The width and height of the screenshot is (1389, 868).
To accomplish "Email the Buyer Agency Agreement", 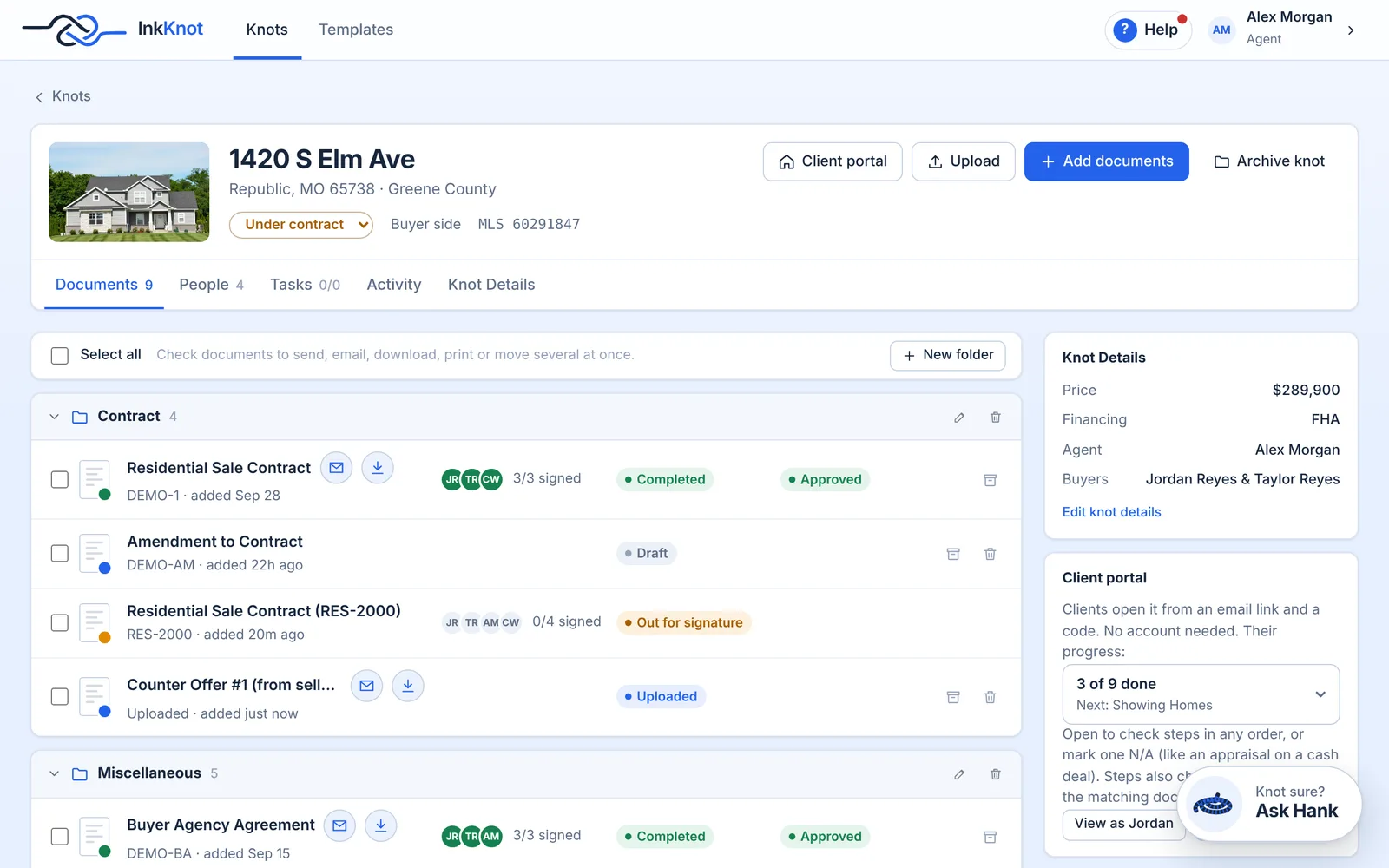I will point(339,825).
